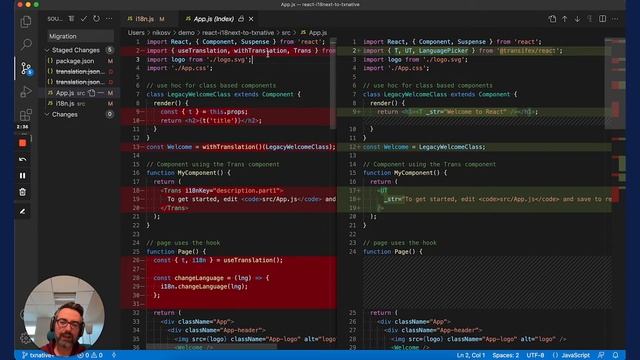This screenshot has height=360, width=640.
Task: Go to next change with down arrow
Action: (577, 19)
